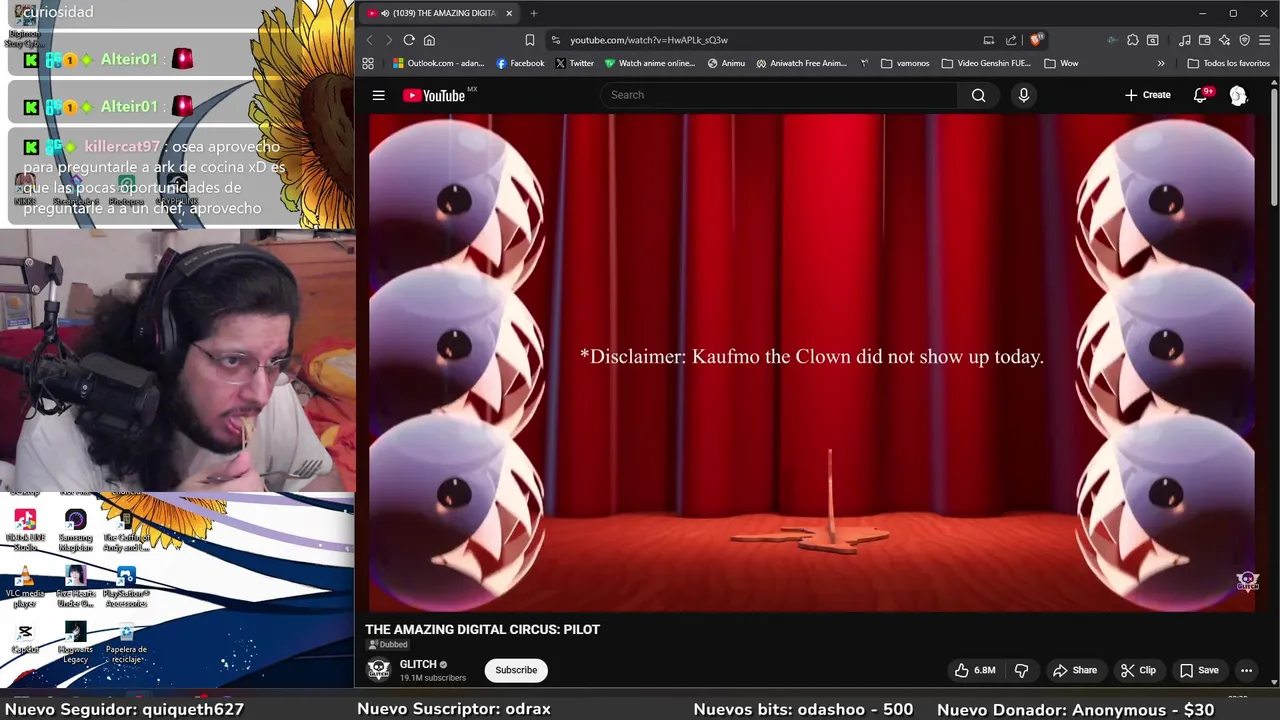Show hidden bookmarks with double chevron
This screenshot has height=720, width=1280.
tap(1161, 63)
